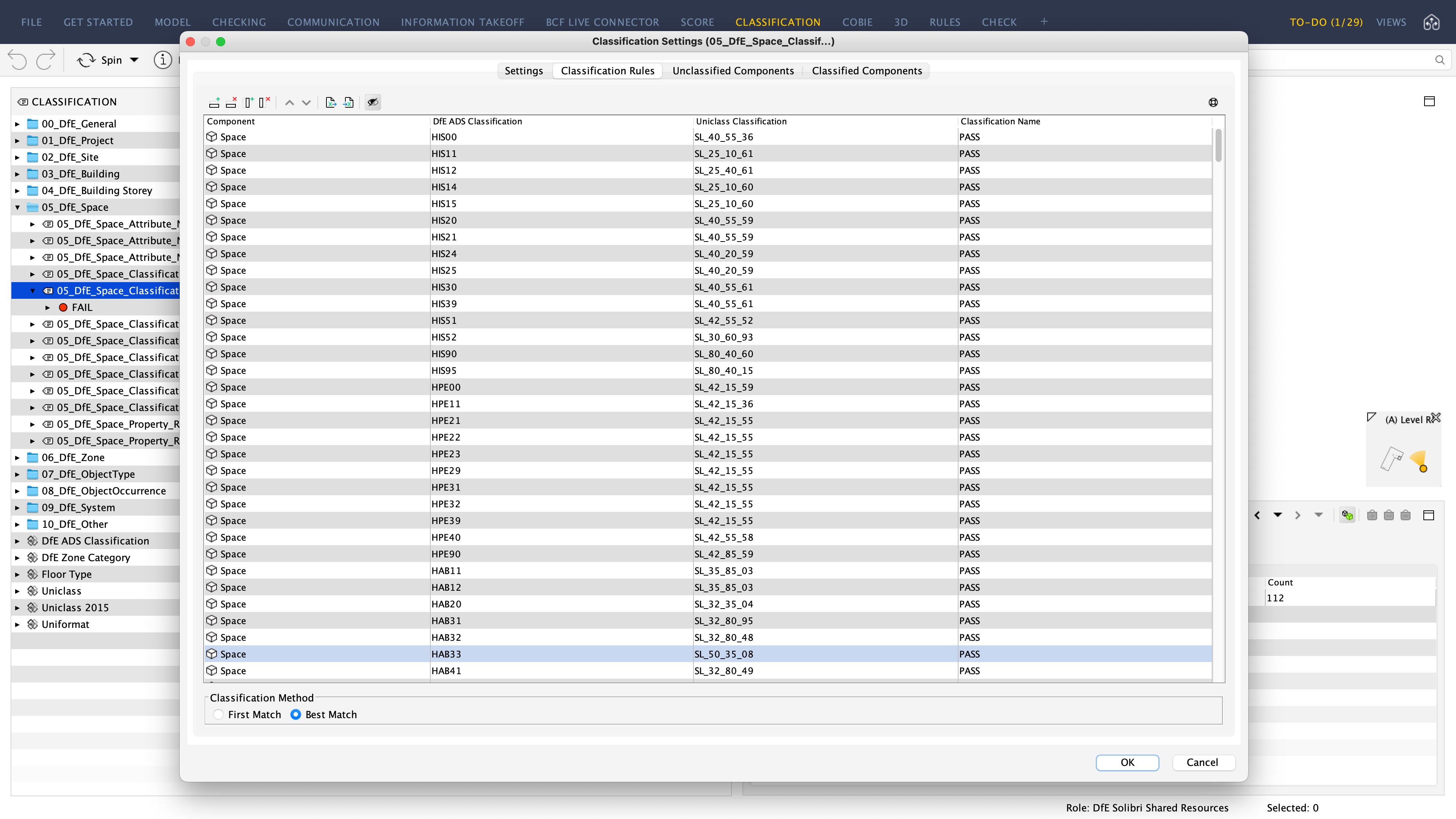The width and height of the screenshot is (1456, 819).
Task: Expand the DfE ADS Classification node
Action: tap(17, 541)
